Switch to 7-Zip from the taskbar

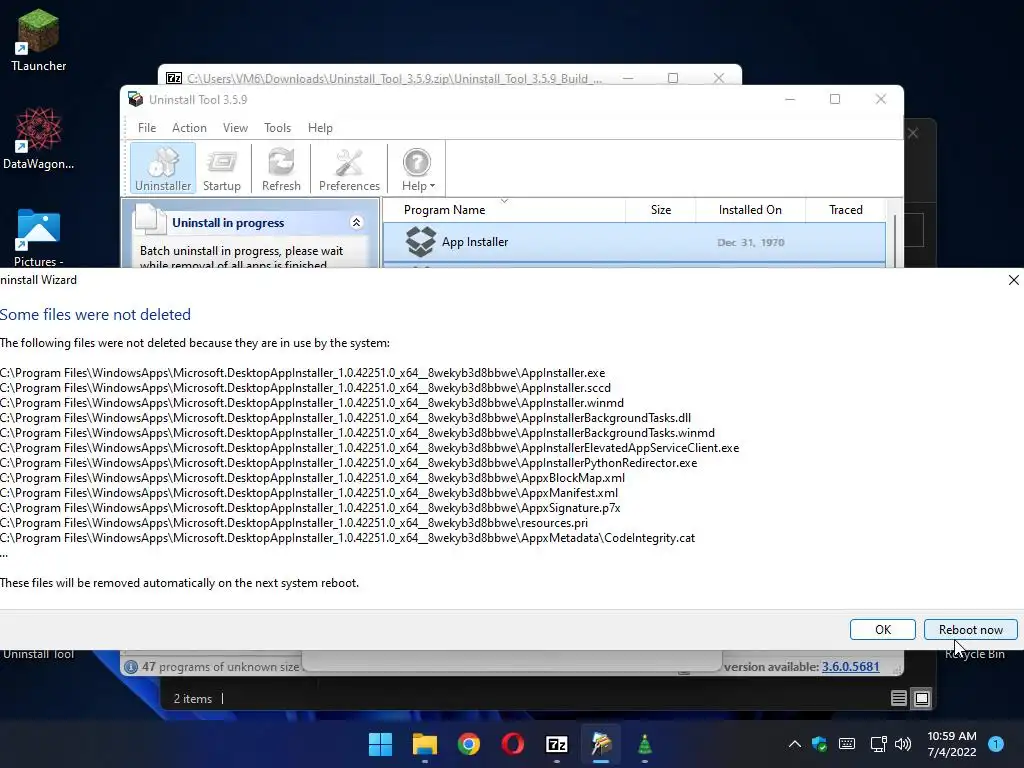coord(556,744)
